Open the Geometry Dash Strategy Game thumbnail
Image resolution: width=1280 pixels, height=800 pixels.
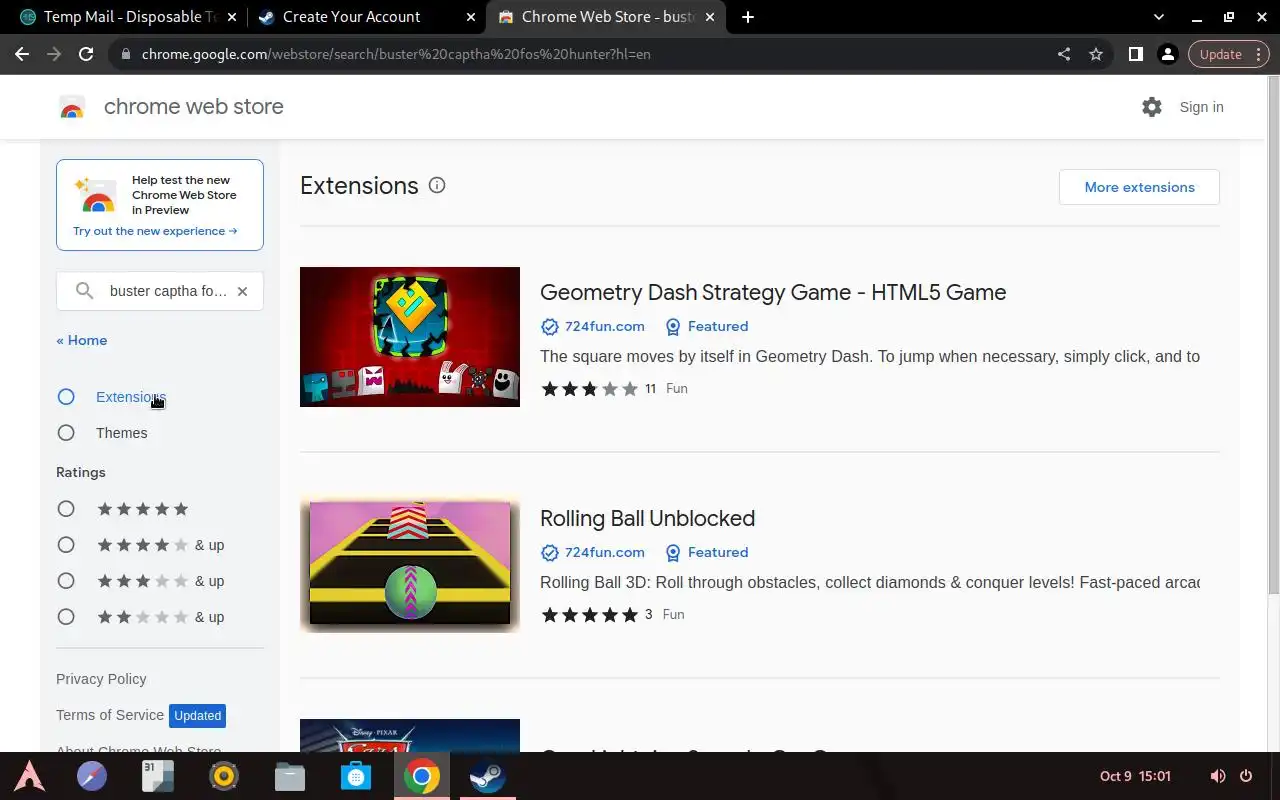[x=410, y=337]
